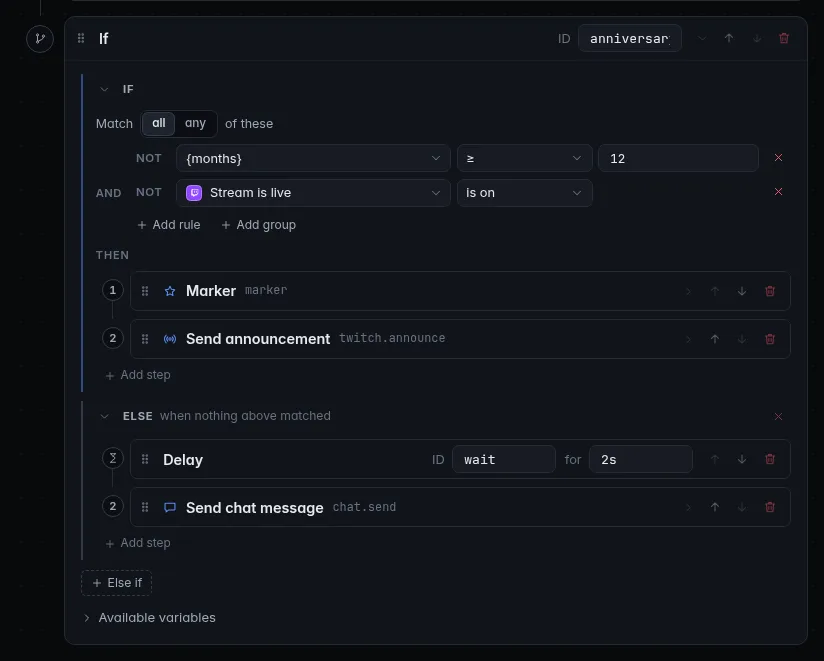Screen dimensions: 824x661
Task: Grab the Delay step drag handle
Action: click(x=145, y=460)
